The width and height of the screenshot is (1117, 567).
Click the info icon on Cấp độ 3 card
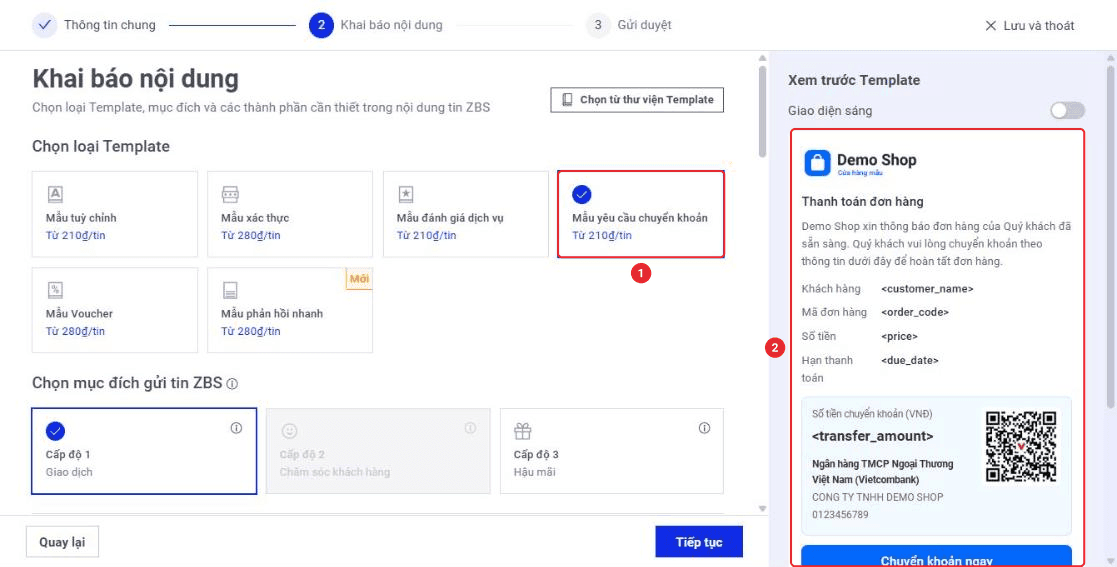(x=705, y=428)
